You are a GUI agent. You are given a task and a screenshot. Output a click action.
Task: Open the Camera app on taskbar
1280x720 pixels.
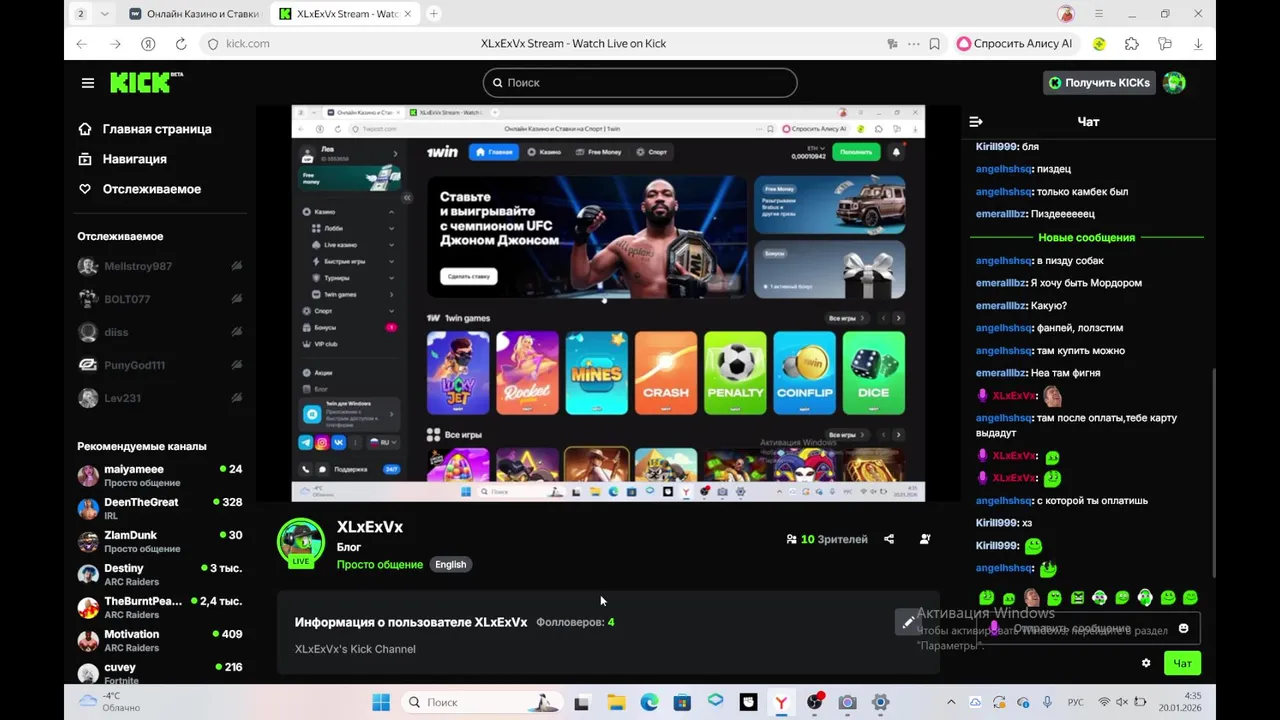[x=847, y=702]
